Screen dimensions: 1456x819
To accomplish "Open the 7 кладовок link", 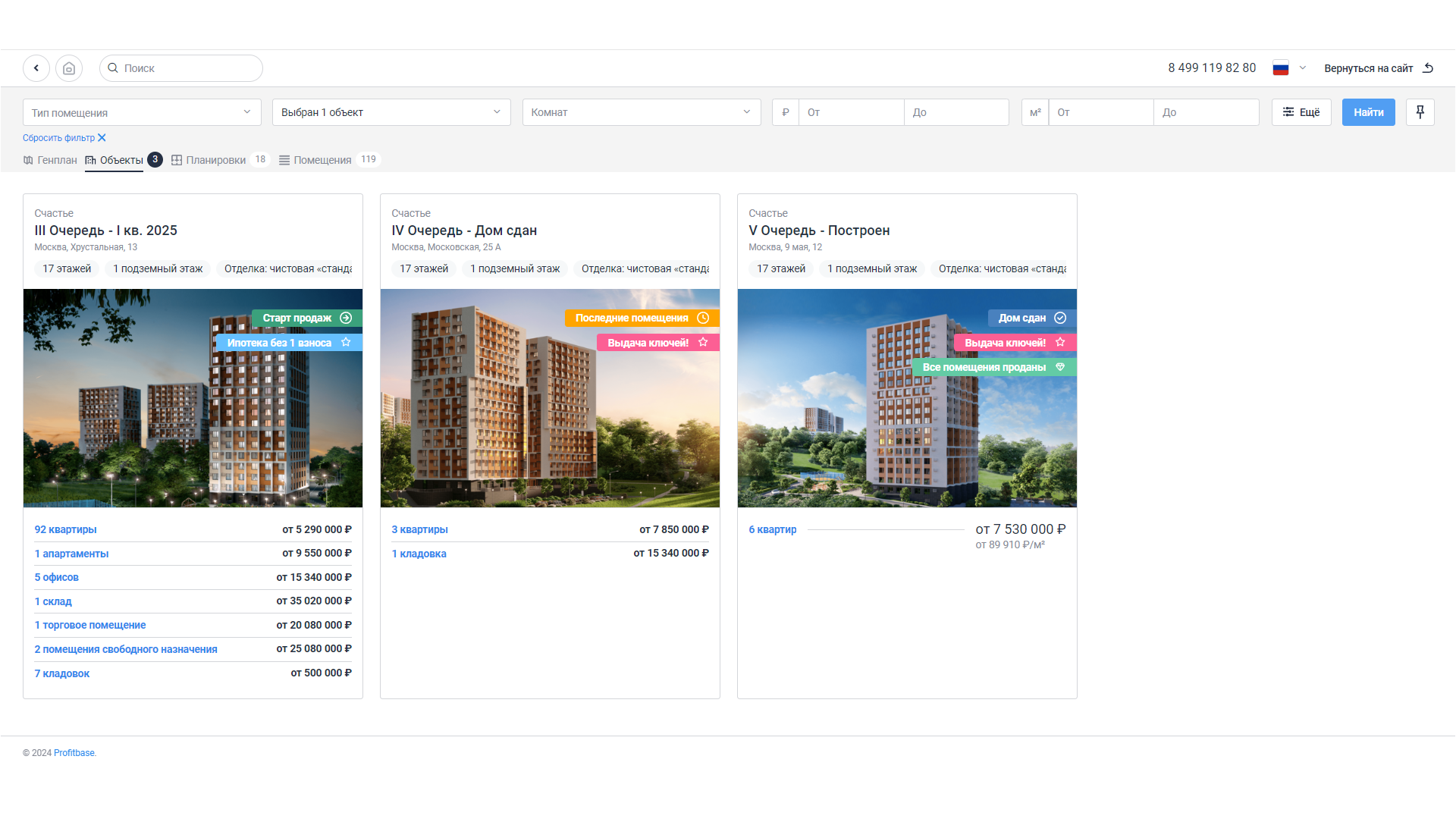I will tap(61, 673).
